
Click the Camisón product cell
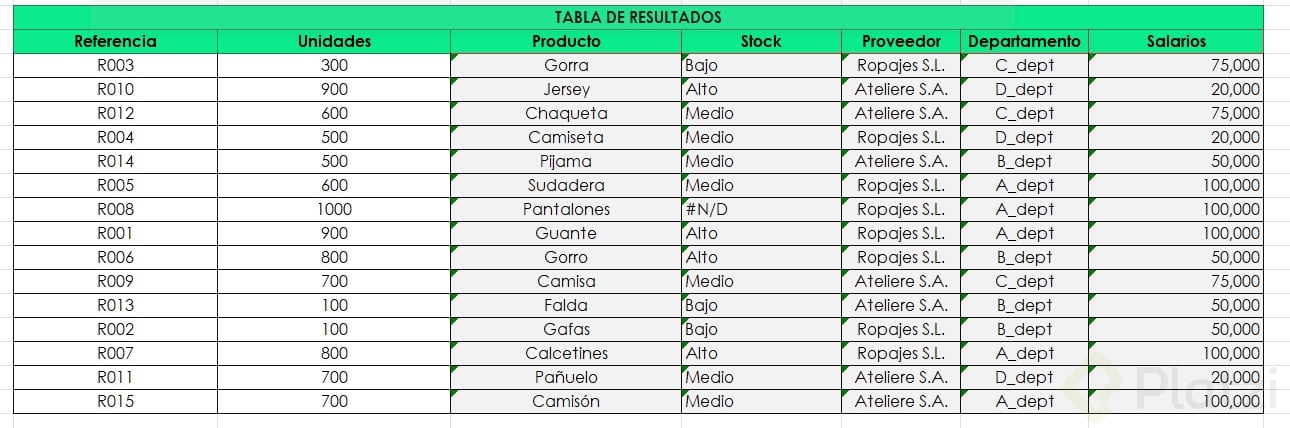pos(566,402)
